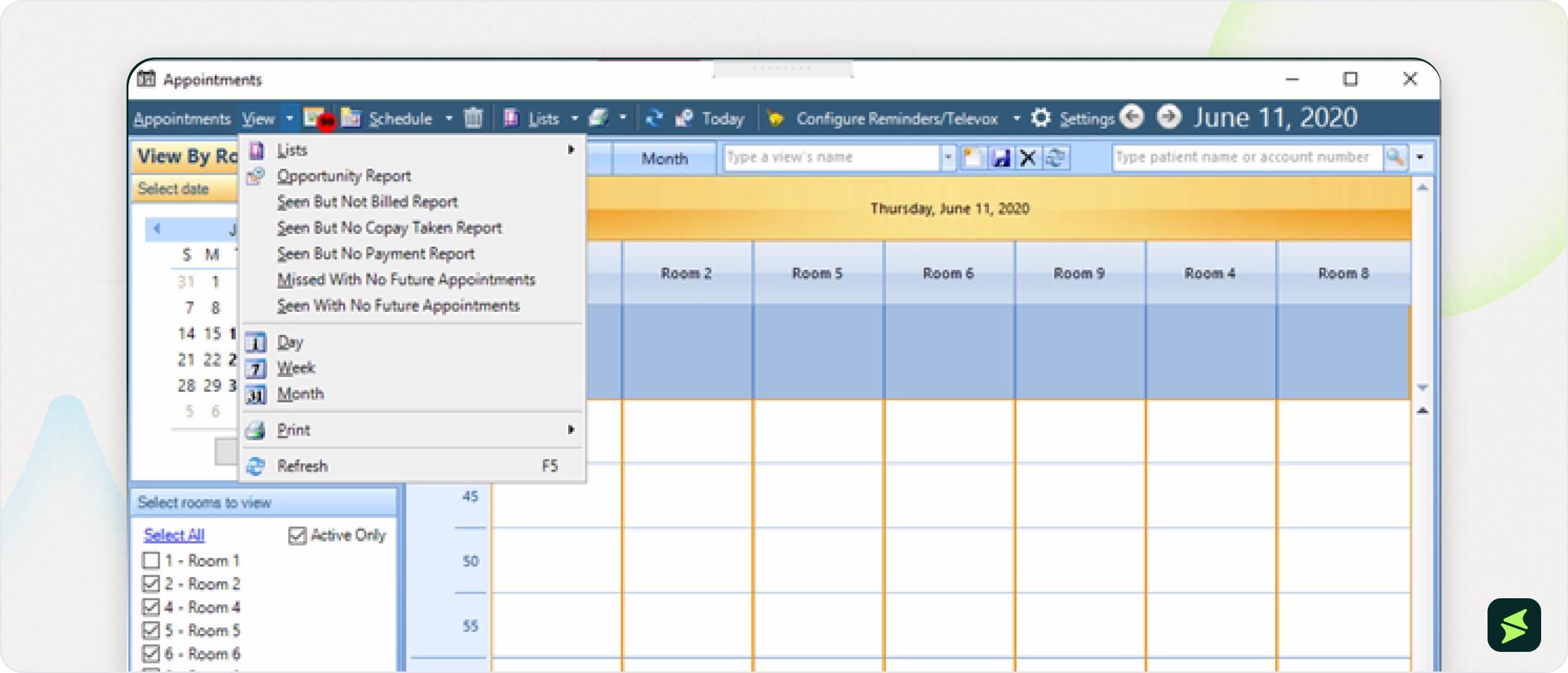Uncheck the 5 - Room 5 checkbox
1568x673 pixels.
click(151, 630)
